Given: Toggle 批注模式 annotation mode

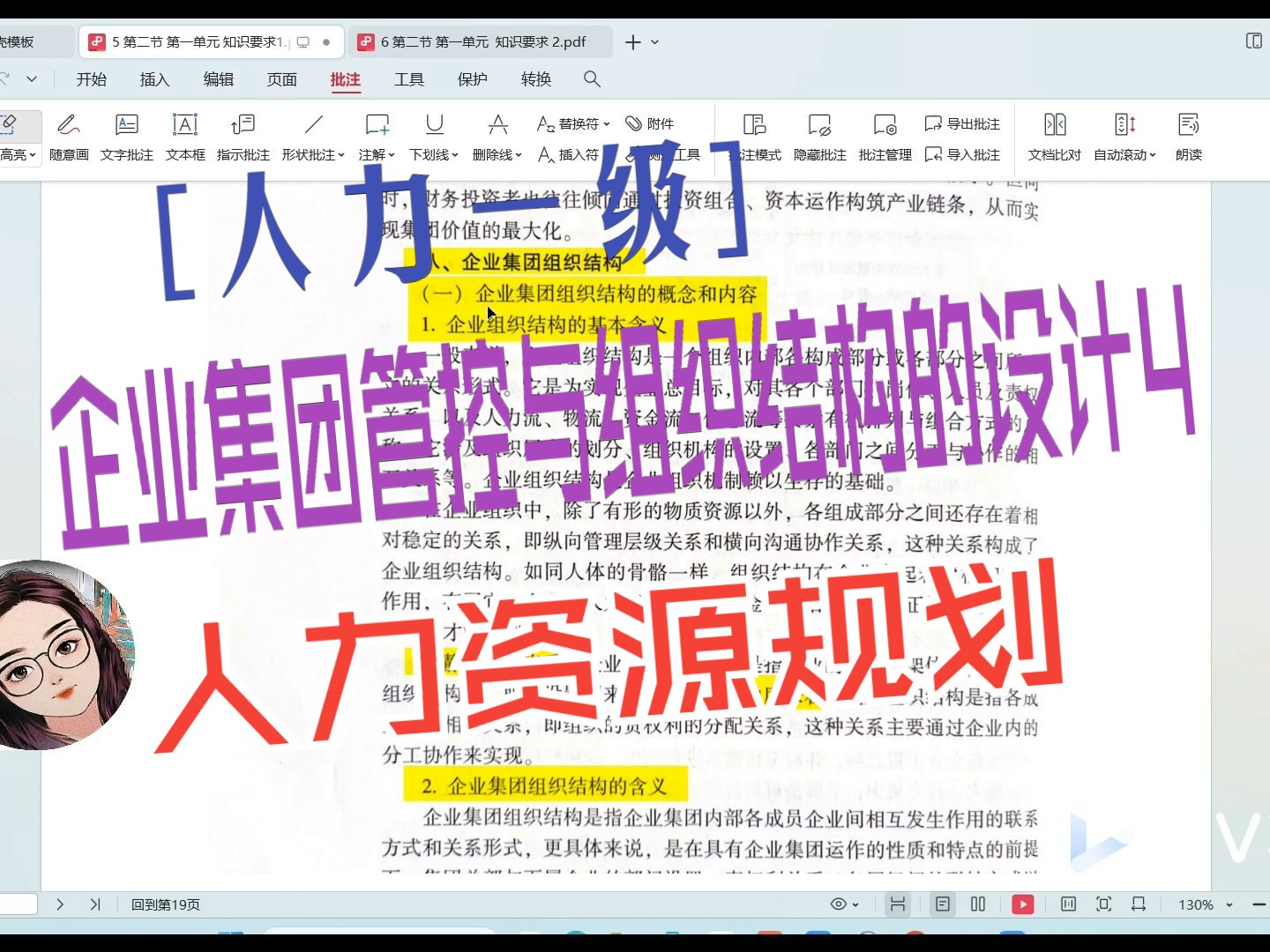Looking at the screenshot, I should pos(752,137).
